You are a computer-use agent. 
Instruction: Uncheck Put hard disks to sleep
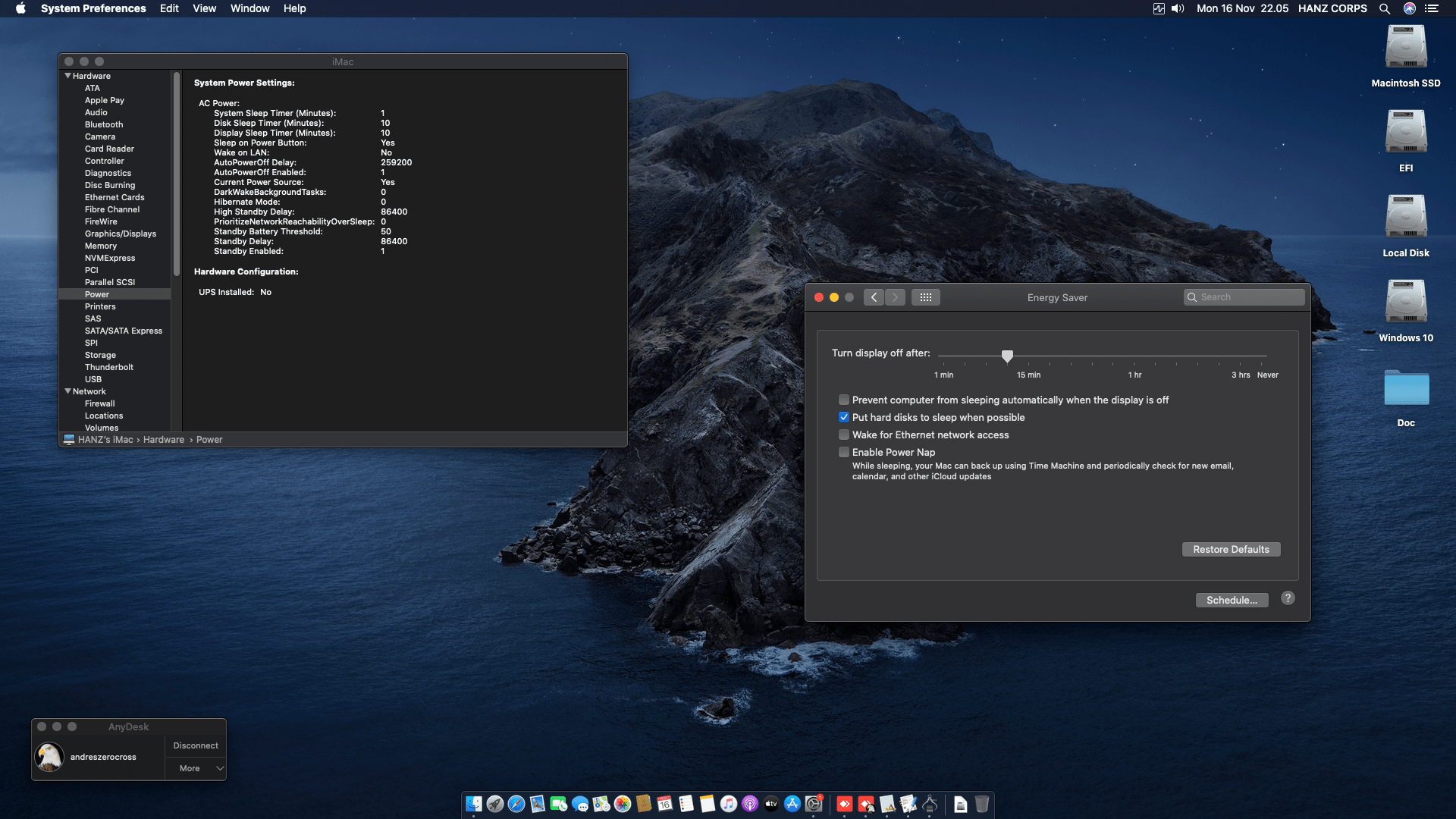[843, 417]
